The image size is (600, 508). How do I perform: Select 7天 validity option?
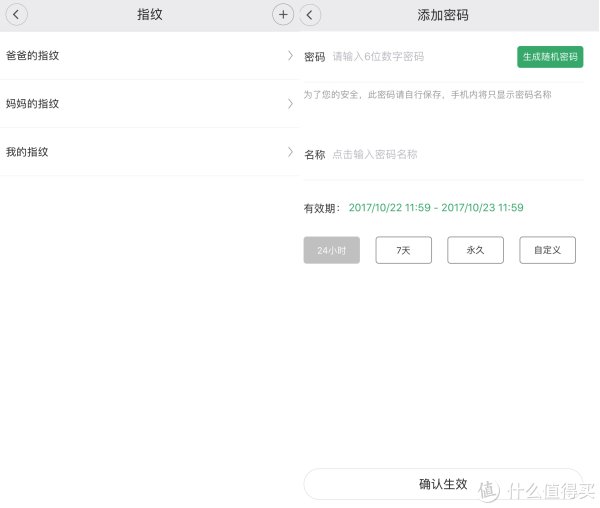pyautogui.click(x=403, y=251)
